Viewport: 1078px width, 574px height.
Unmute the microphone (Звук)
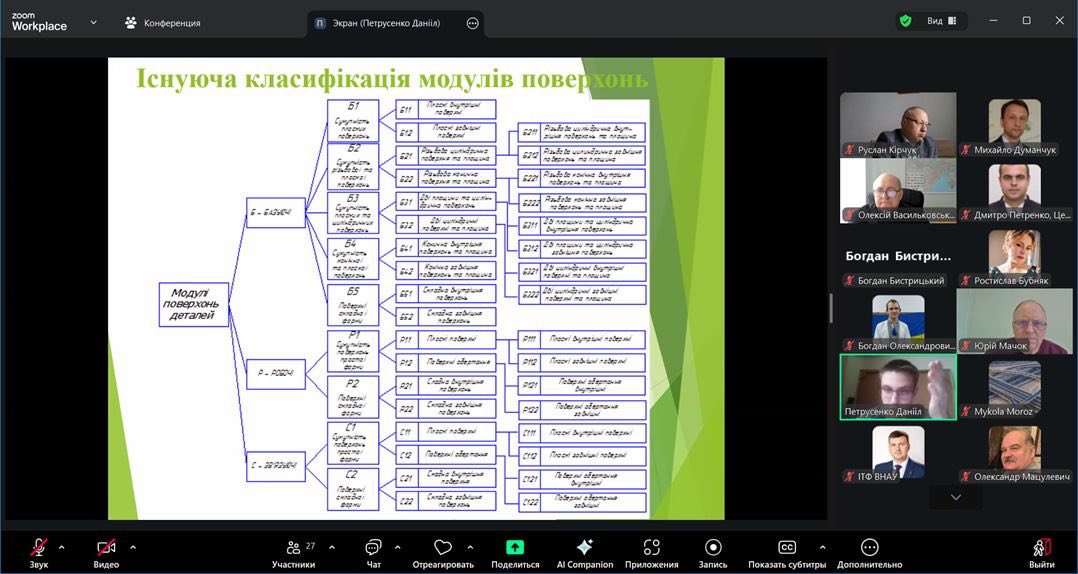(38, 548)
